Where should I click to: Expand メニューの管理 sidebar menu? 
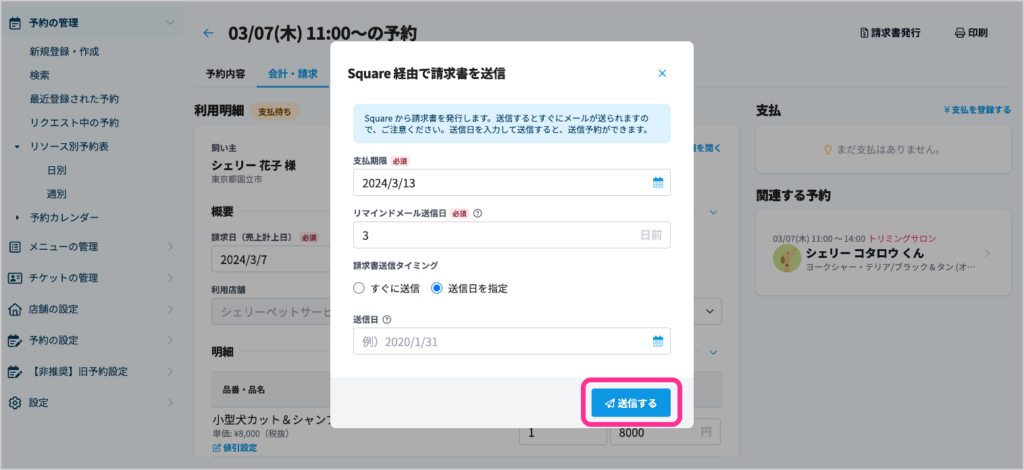[170, 247]
